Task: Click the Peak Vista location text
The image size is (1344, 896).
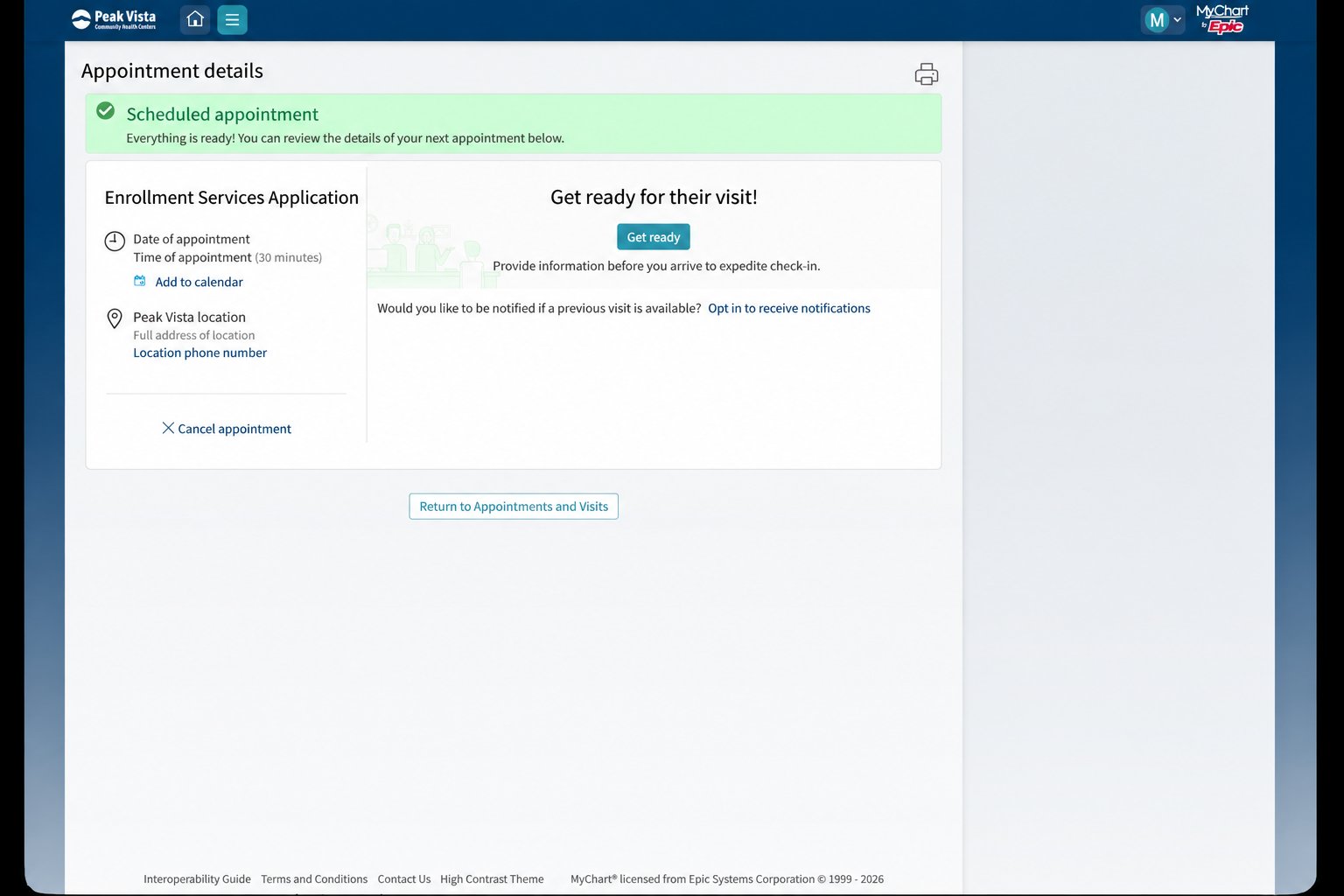Action: (x=190, y=317)
